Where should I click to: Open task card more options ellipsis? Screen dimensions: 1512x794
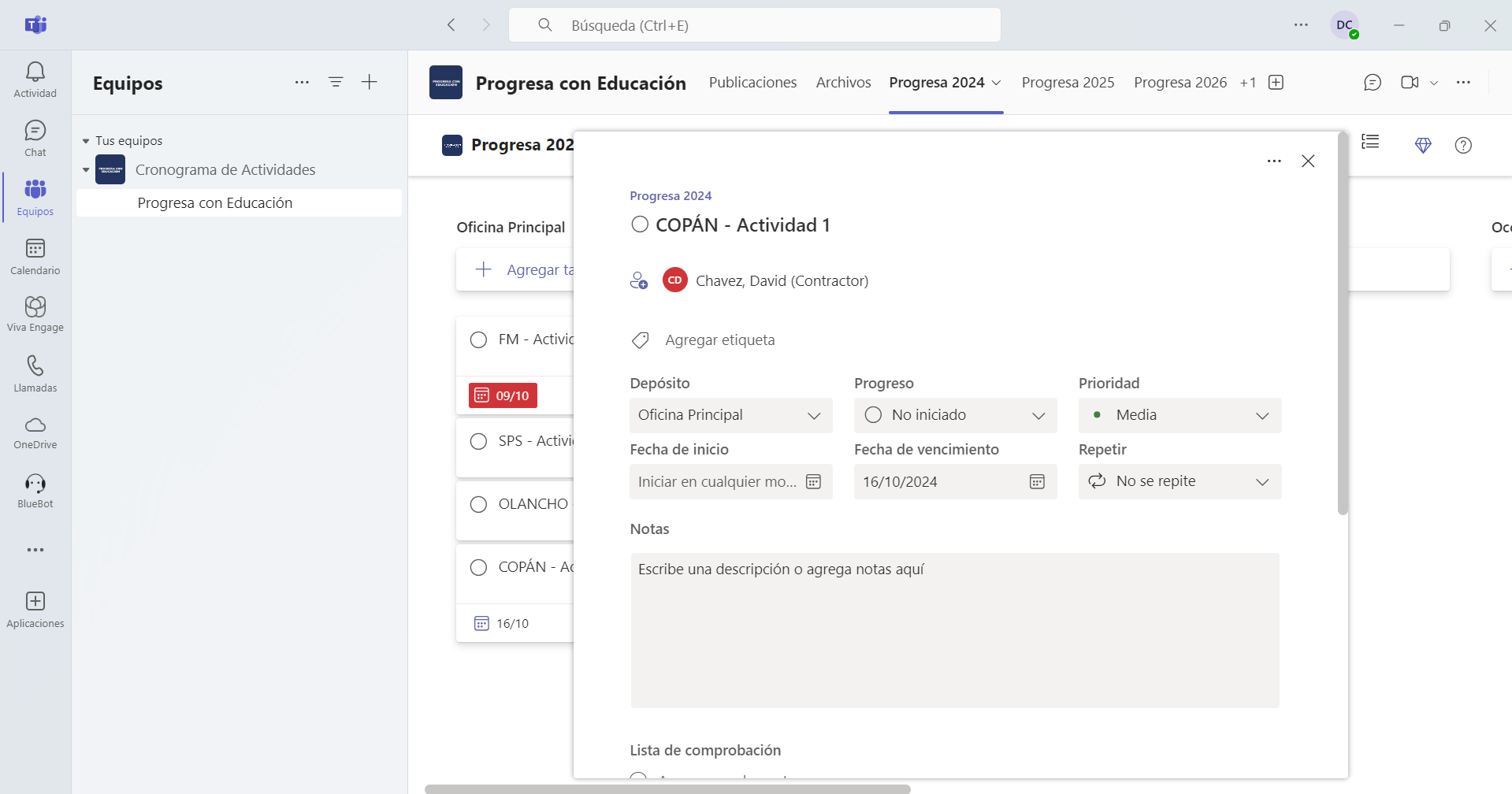click(1274, 161)
